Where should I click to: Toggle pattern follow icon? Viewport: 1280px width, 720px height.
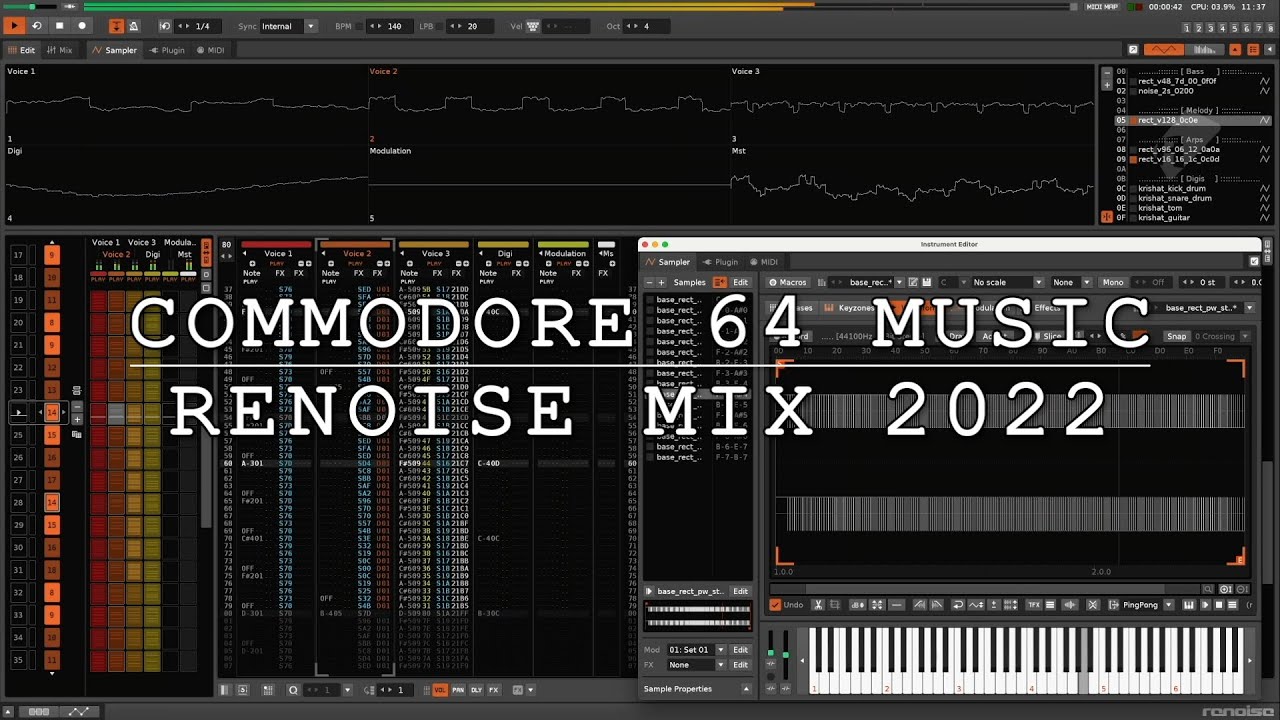click(x=116, y=26)
